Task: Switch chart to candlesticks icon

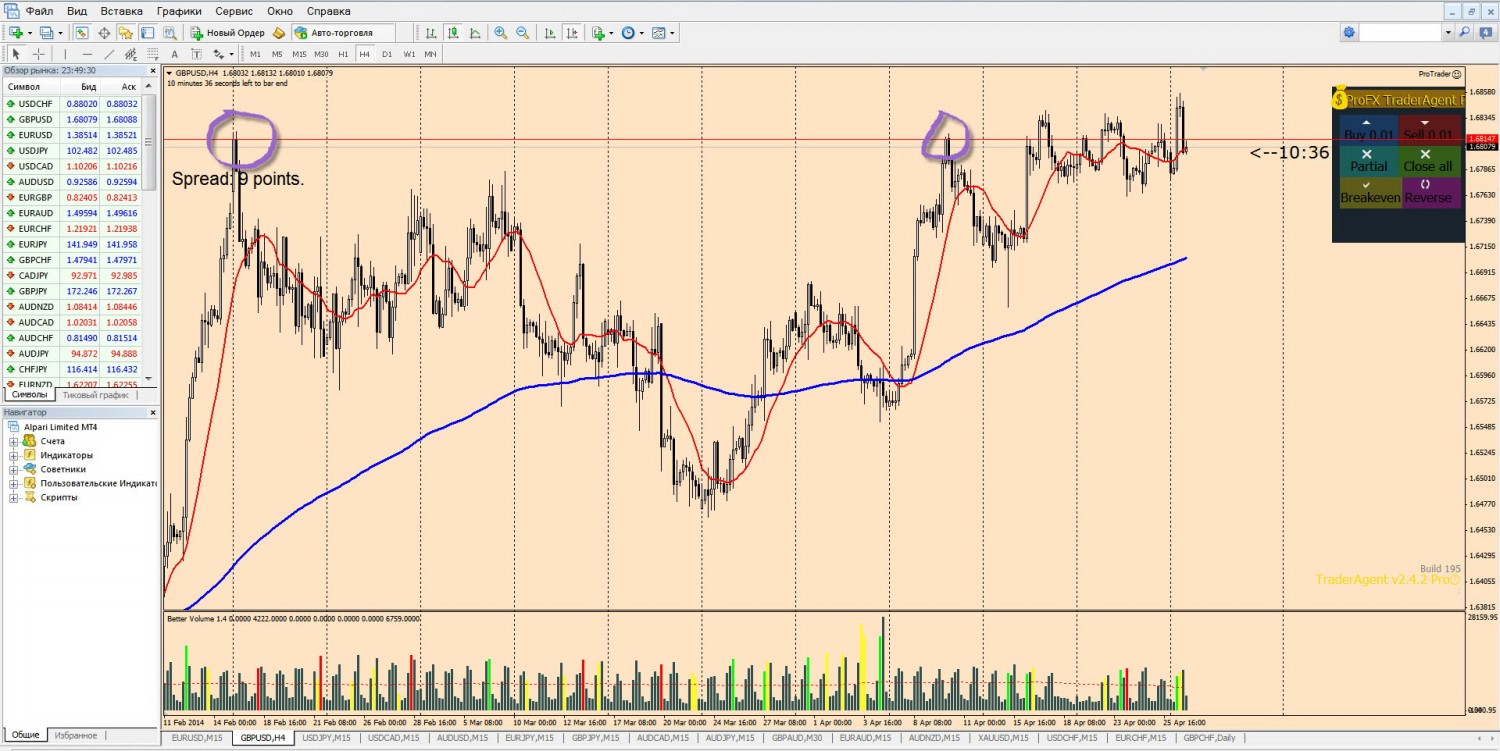Action: [452, 33]
